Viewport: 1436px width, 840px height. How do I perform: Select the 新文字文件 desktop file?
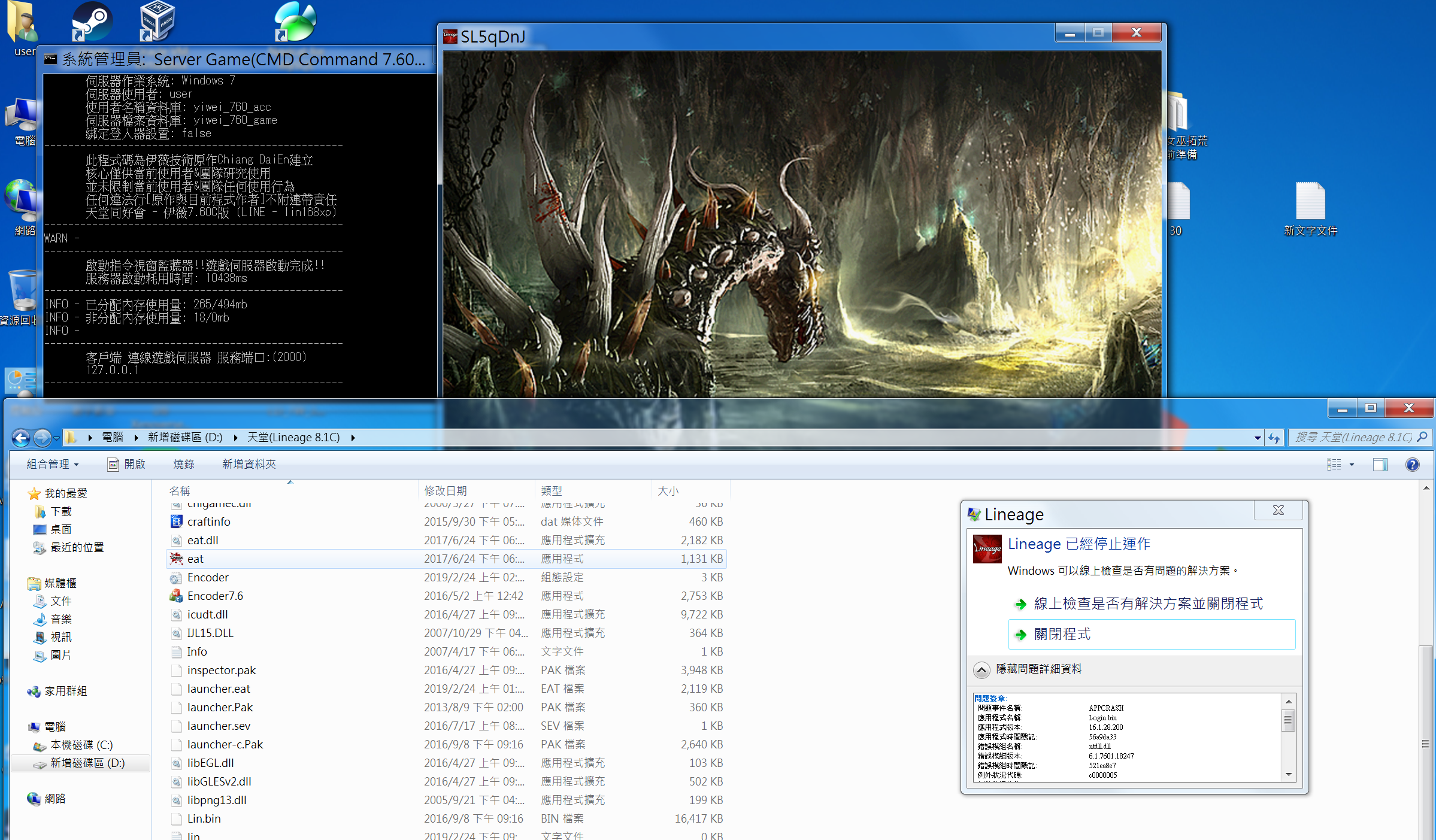[x=1310, y=208]
